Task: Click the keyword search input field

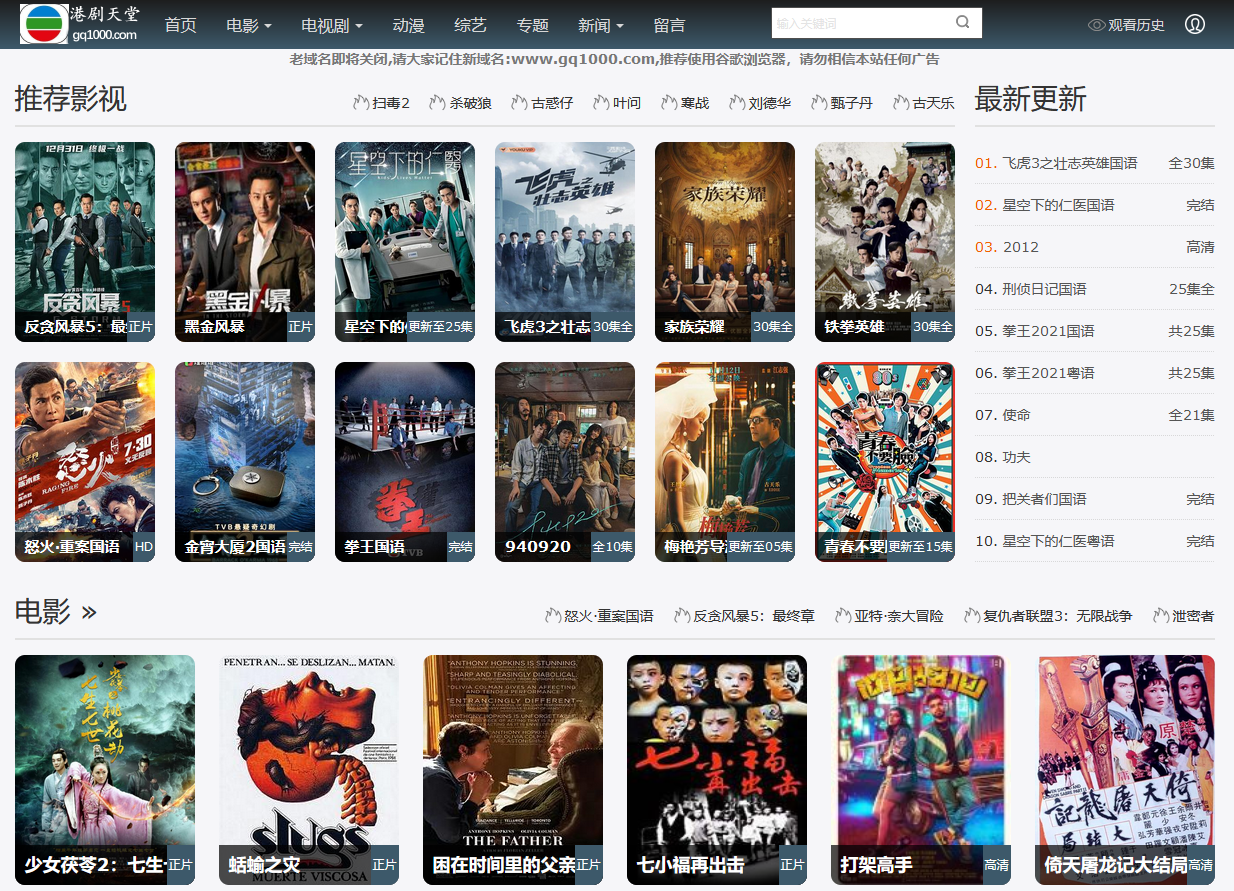Action: tap(862, 23)
